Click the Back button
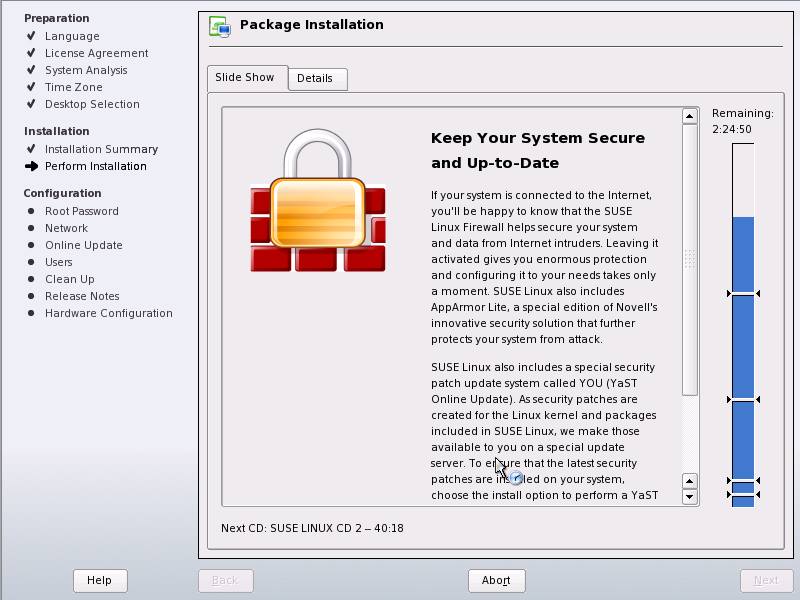Viewport: 800px width, 600px height. 226,580
